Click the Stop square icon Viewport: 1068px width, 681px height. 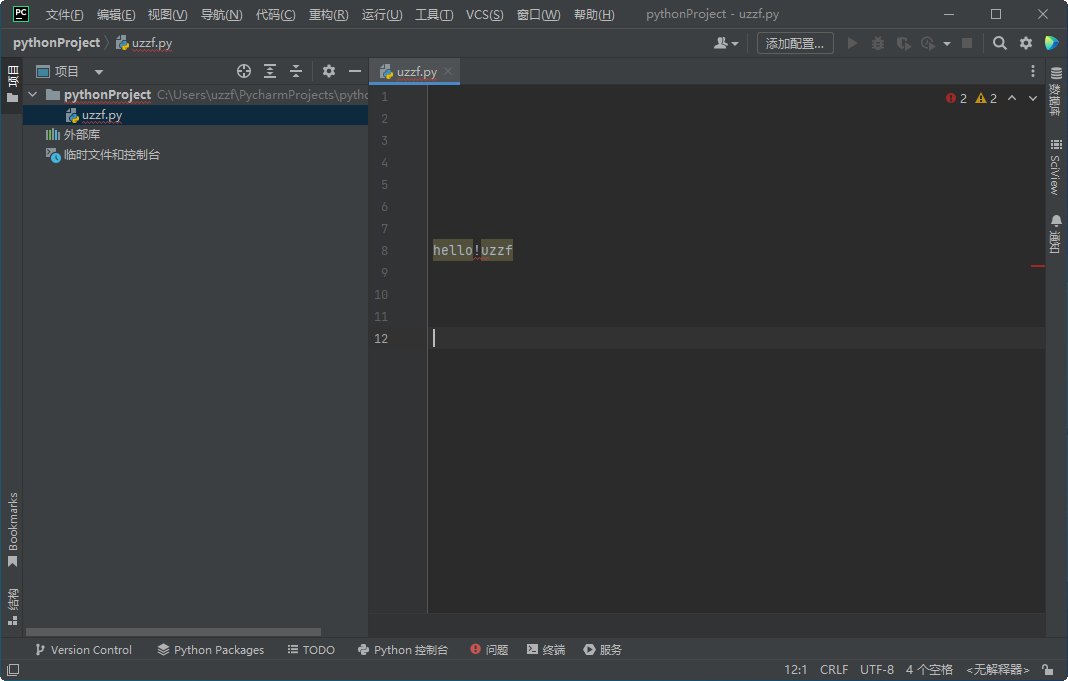pos(967,43)
